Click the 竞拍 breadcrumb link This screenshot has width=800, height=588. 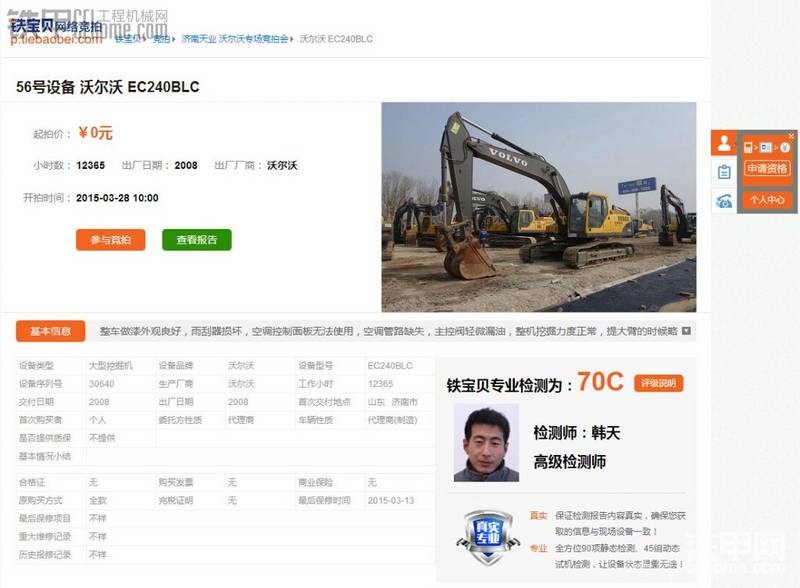tap(162, 39)
